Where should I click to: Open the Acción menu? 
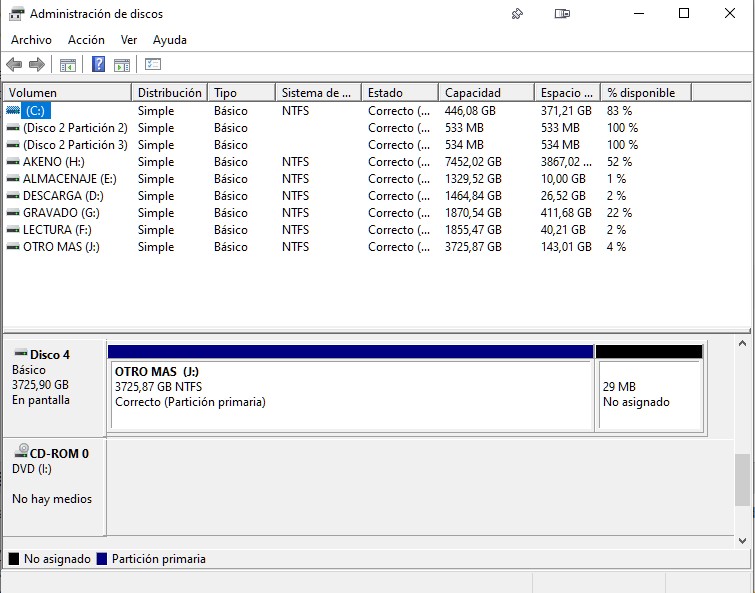86,40
